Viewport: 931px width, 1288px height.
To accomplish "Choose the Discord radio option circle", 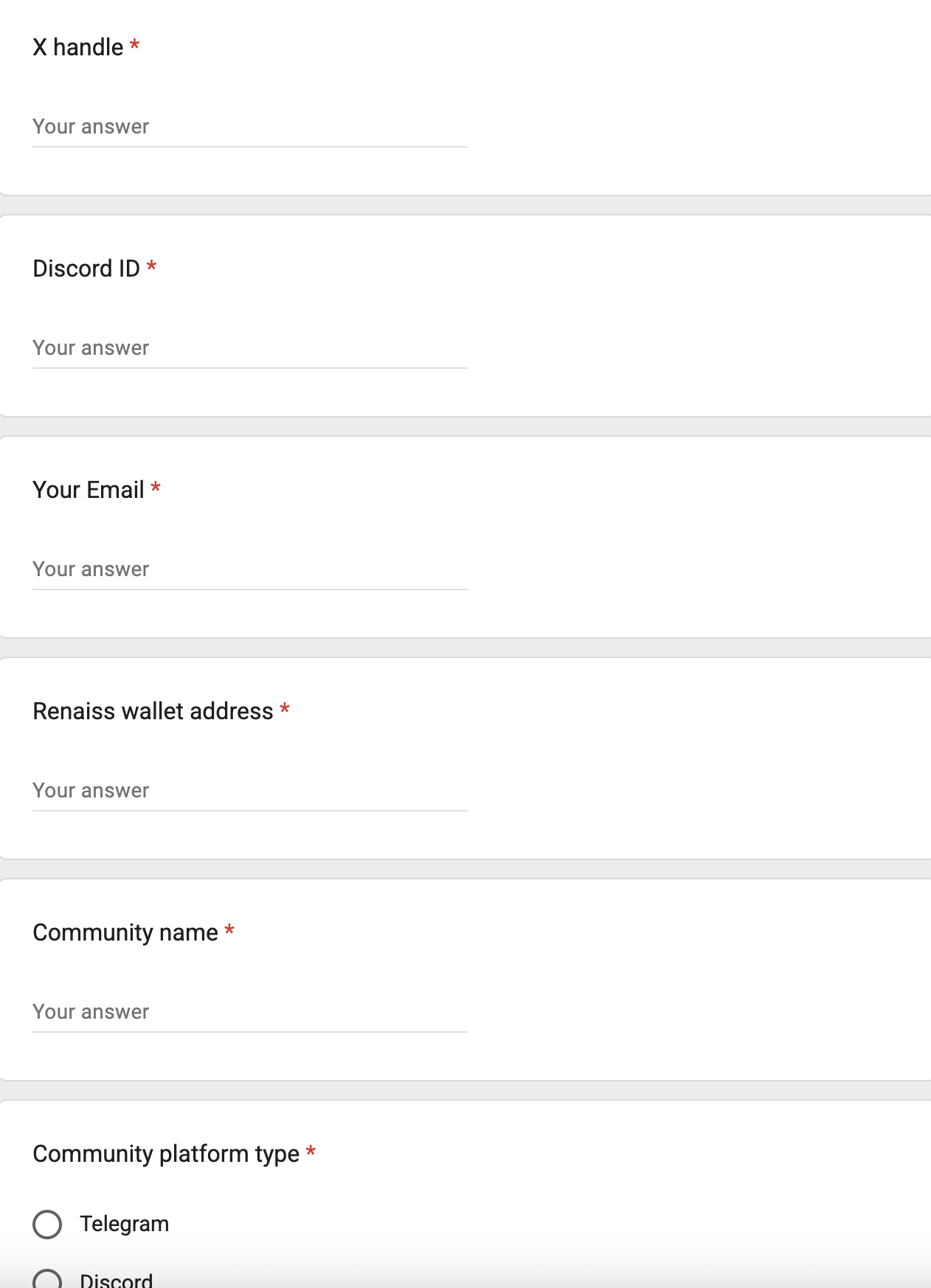I will tap(47, 1280).
